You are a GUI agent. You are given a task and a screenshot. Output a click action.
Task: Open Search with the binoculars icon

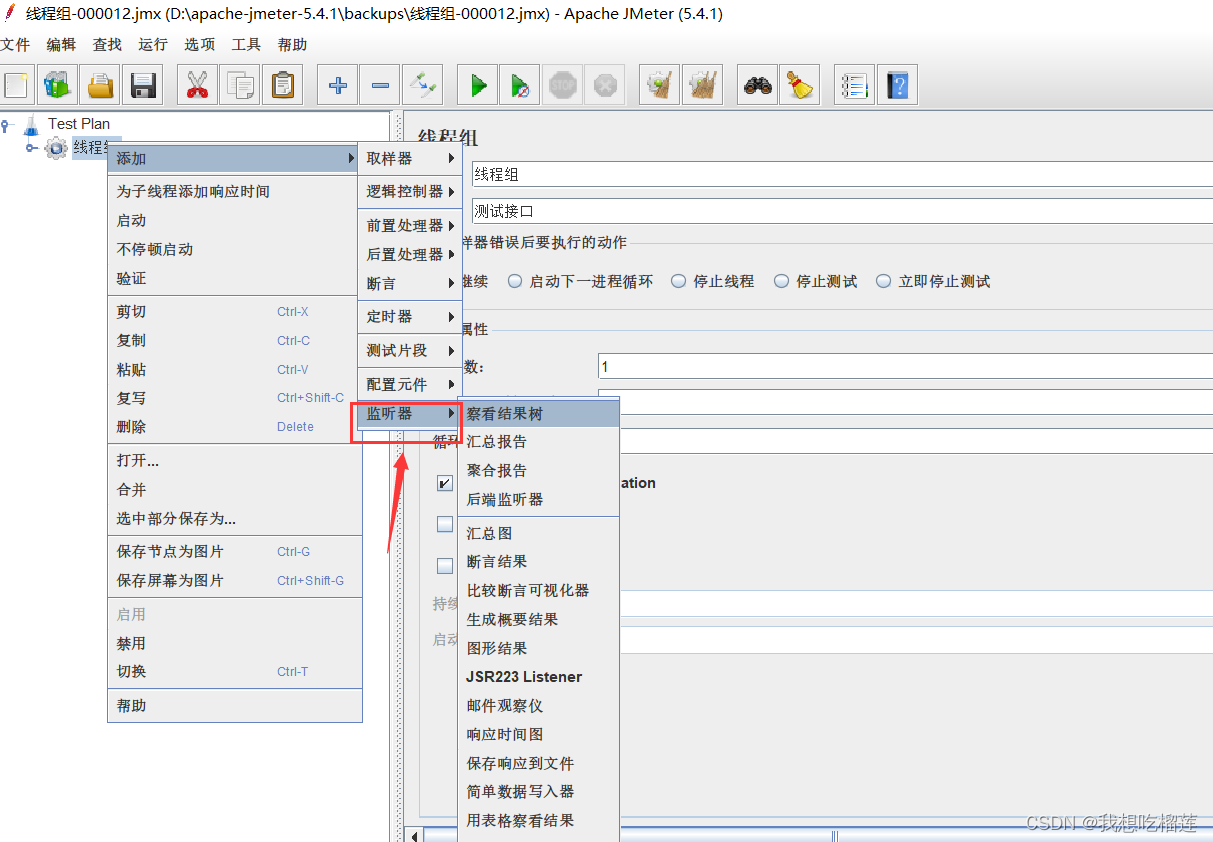pyautogui.click(x=758, y=85)
